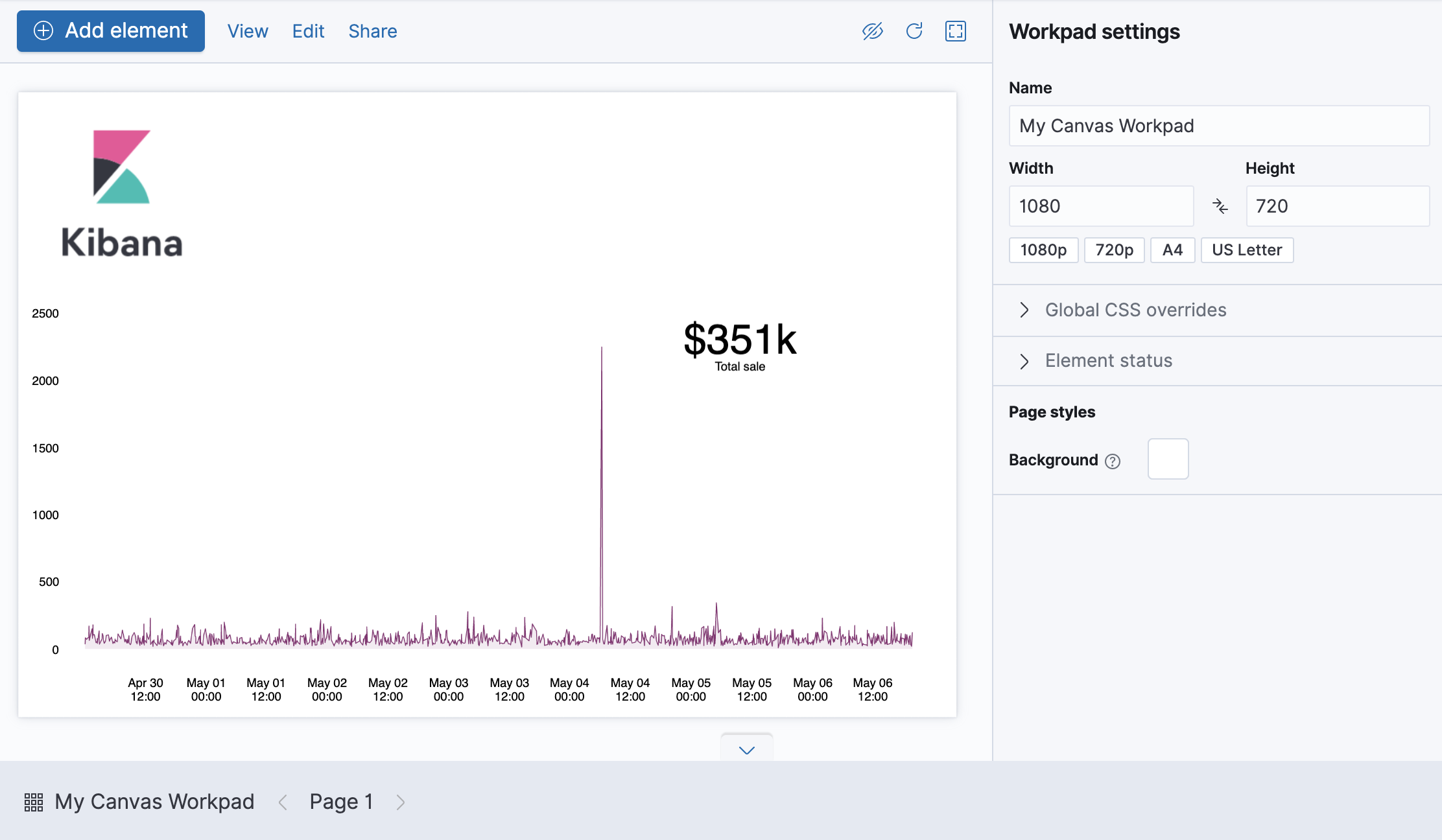This screenshot has height=840, width=1442.
Task: Click the workpad Name input field
Action: click(1219, 126)
